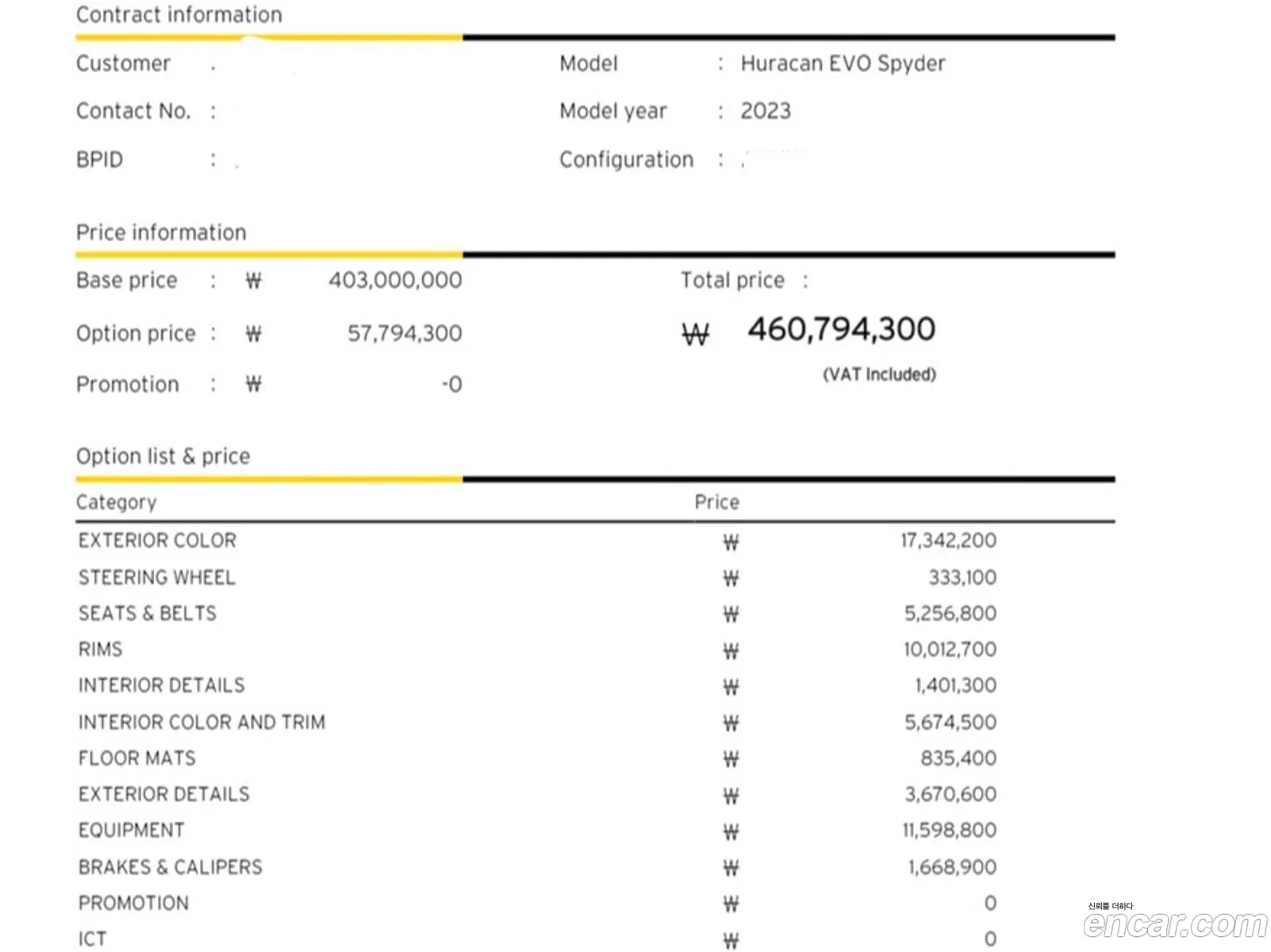Click seats and belts price '5,256,800'
Image resolution: width=1271 pixels, height=952 pixels.
tap(950, 613)
